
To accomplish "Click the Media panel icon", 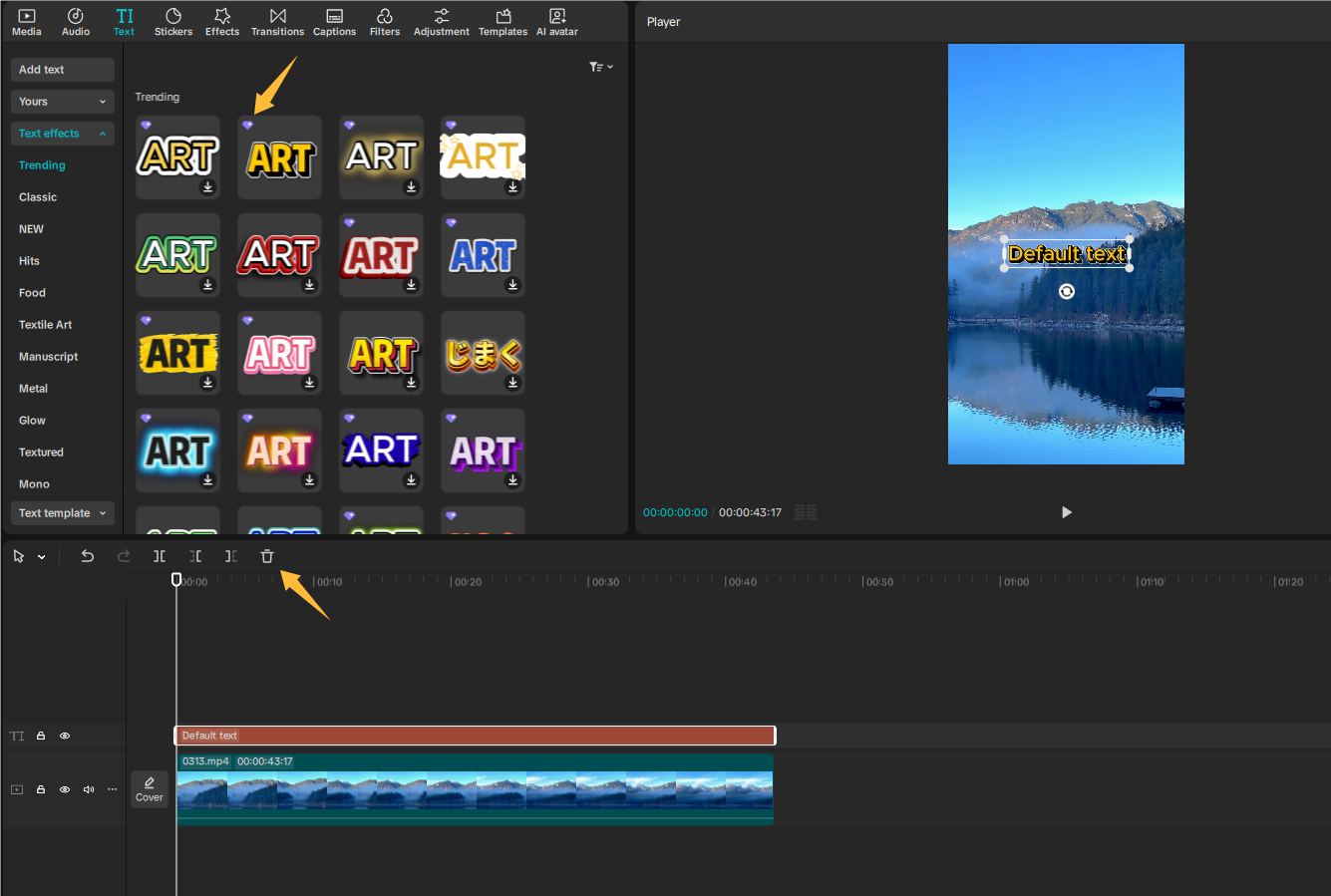I will click(x=26, y=21).
